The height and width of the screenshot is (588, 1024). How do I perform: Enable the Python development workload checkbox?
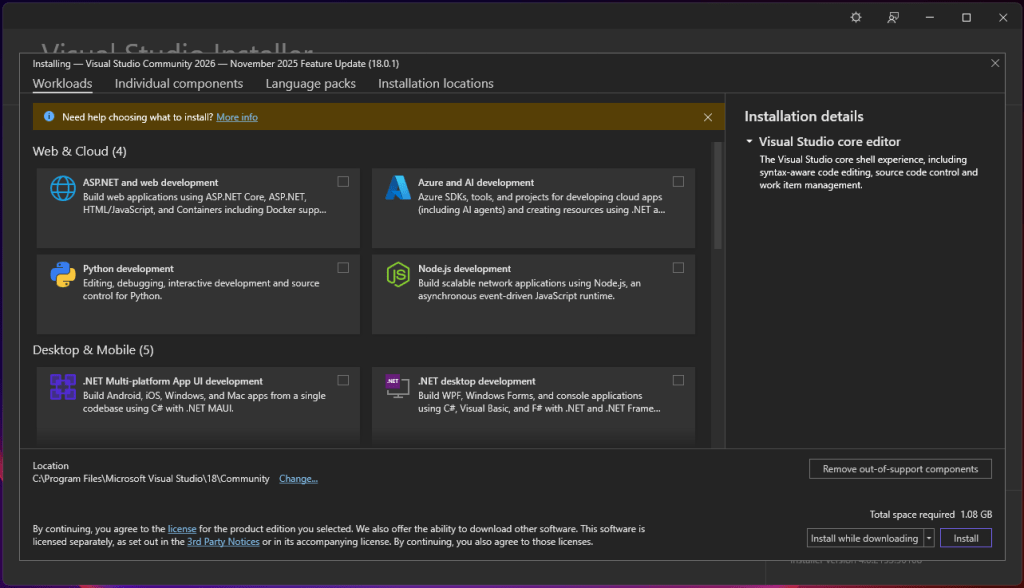343,268
